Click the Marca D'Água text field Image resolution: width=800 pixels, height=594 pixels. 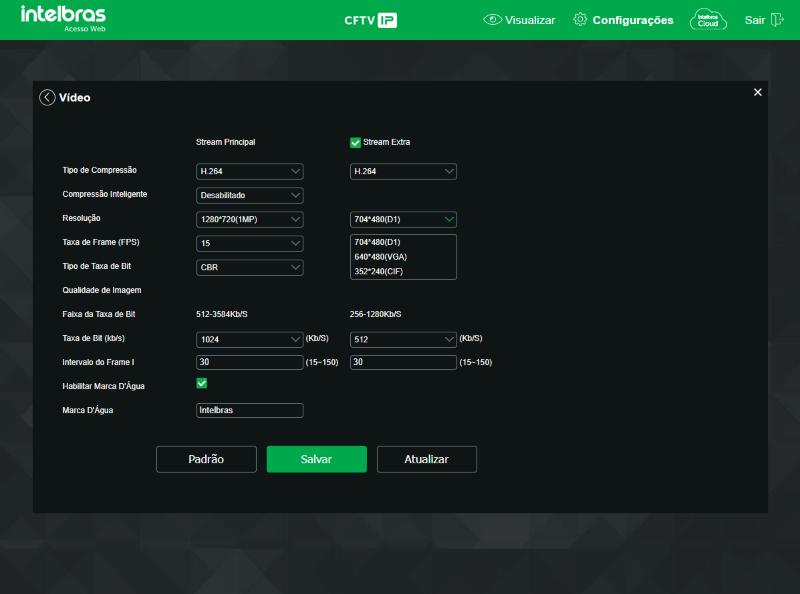249,410
